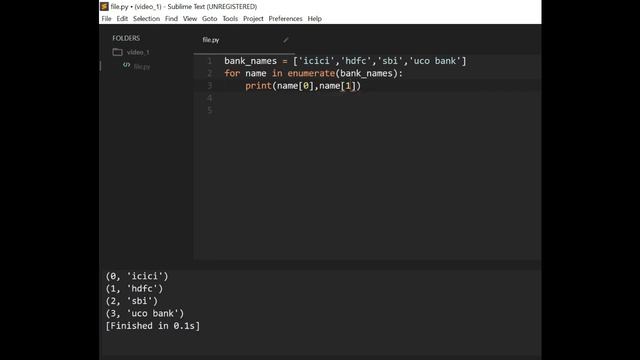Click the enumerate keyword on line 2

click(311, 73)
